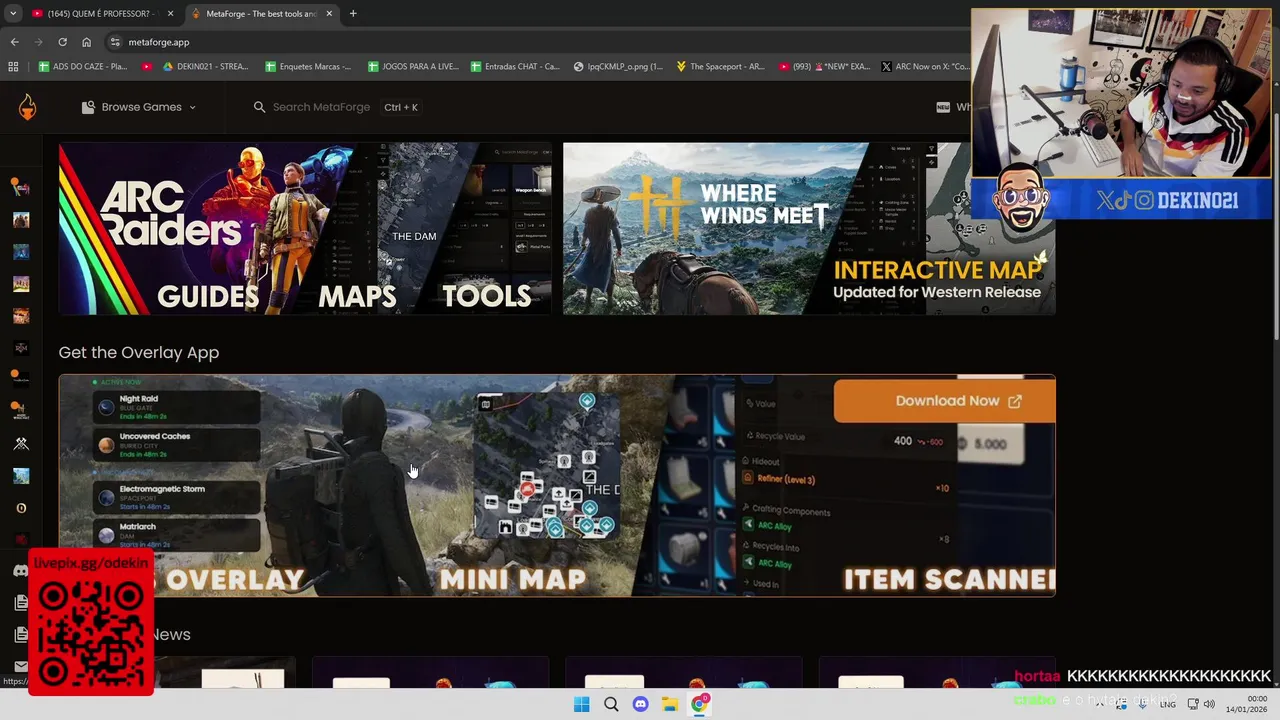
Task: Close the QUEM É PROFESSOR tab
Action: tap(169, 14)
